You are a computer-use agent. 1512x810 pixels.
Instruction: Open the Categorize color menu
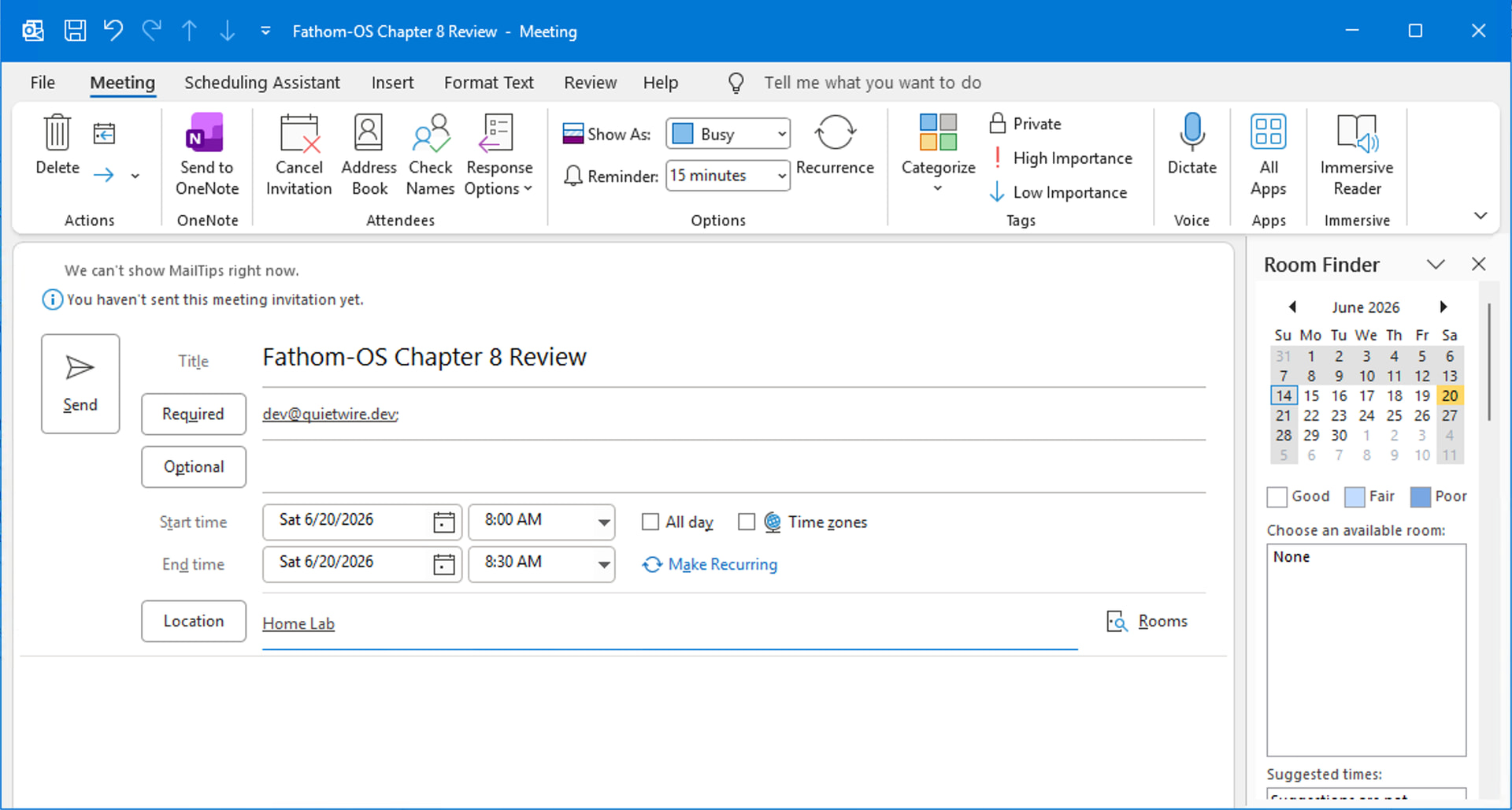pos(938,155)
